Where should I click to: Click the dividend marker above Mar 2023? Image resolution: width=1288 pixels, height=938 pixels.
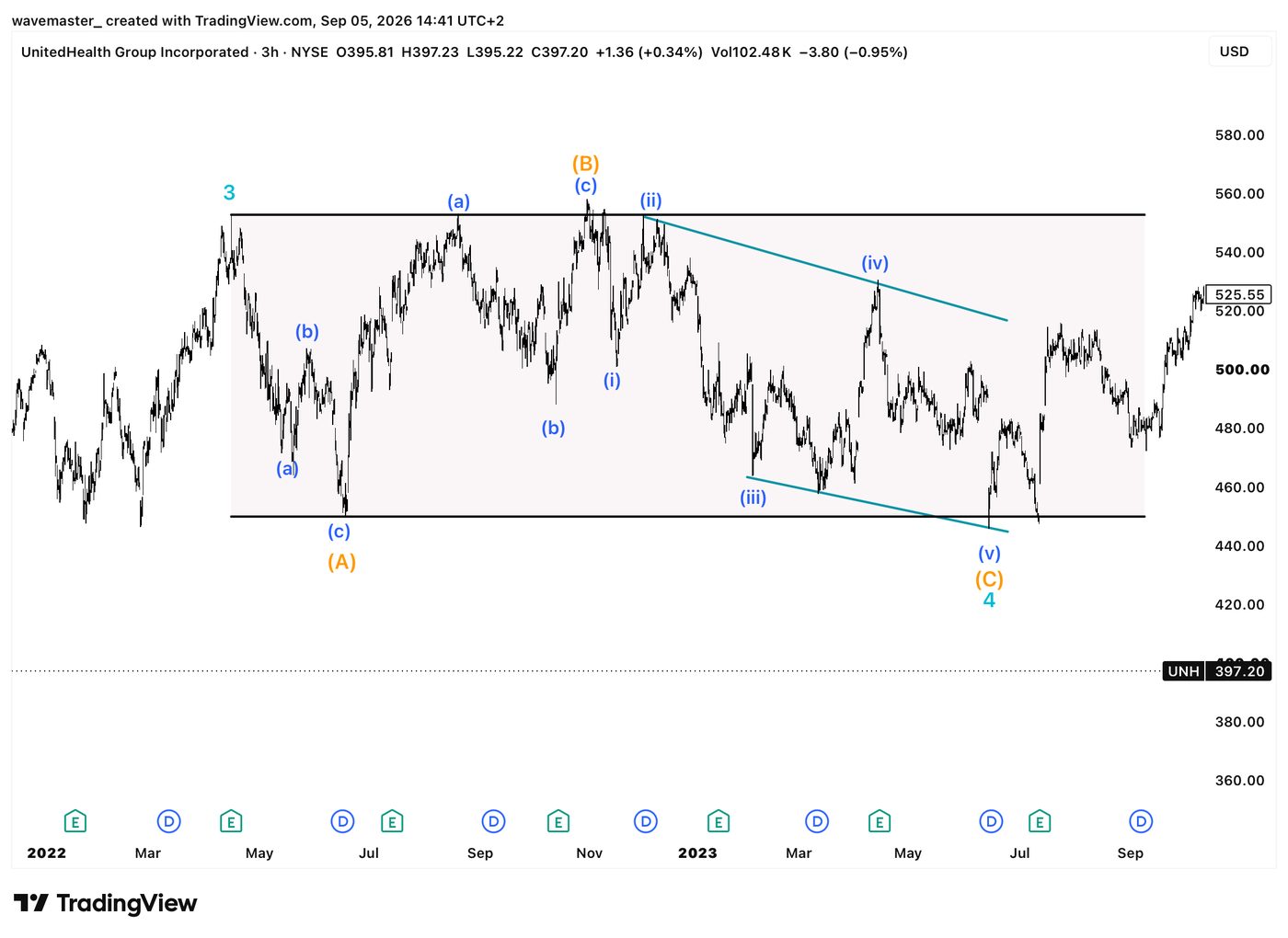817,821
